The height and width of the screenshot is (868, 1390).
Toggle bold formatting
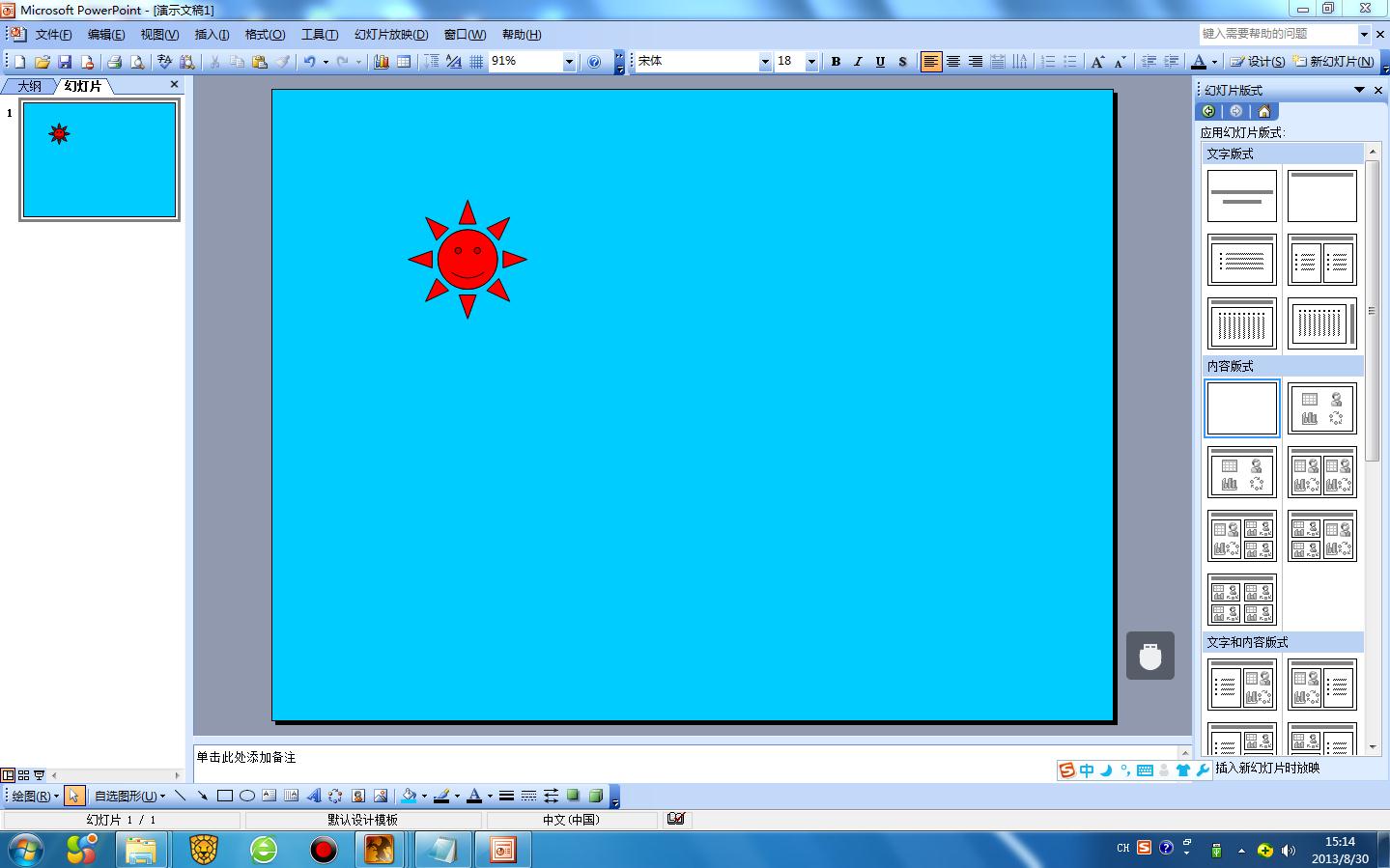click(x=836, y=62)
